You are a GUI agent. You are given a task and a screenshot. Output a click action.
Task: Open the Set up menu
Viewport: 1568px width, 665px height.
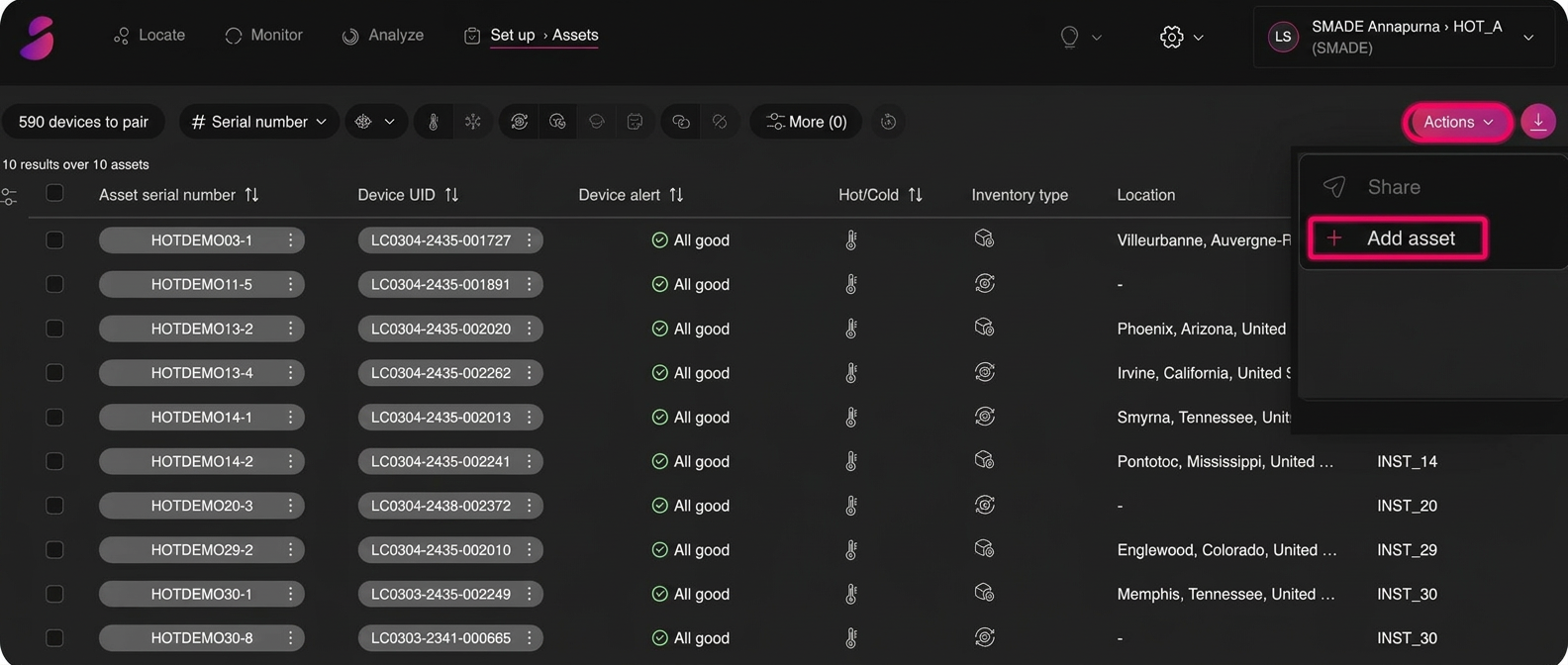pyautogui.click(x=512, y=36)
